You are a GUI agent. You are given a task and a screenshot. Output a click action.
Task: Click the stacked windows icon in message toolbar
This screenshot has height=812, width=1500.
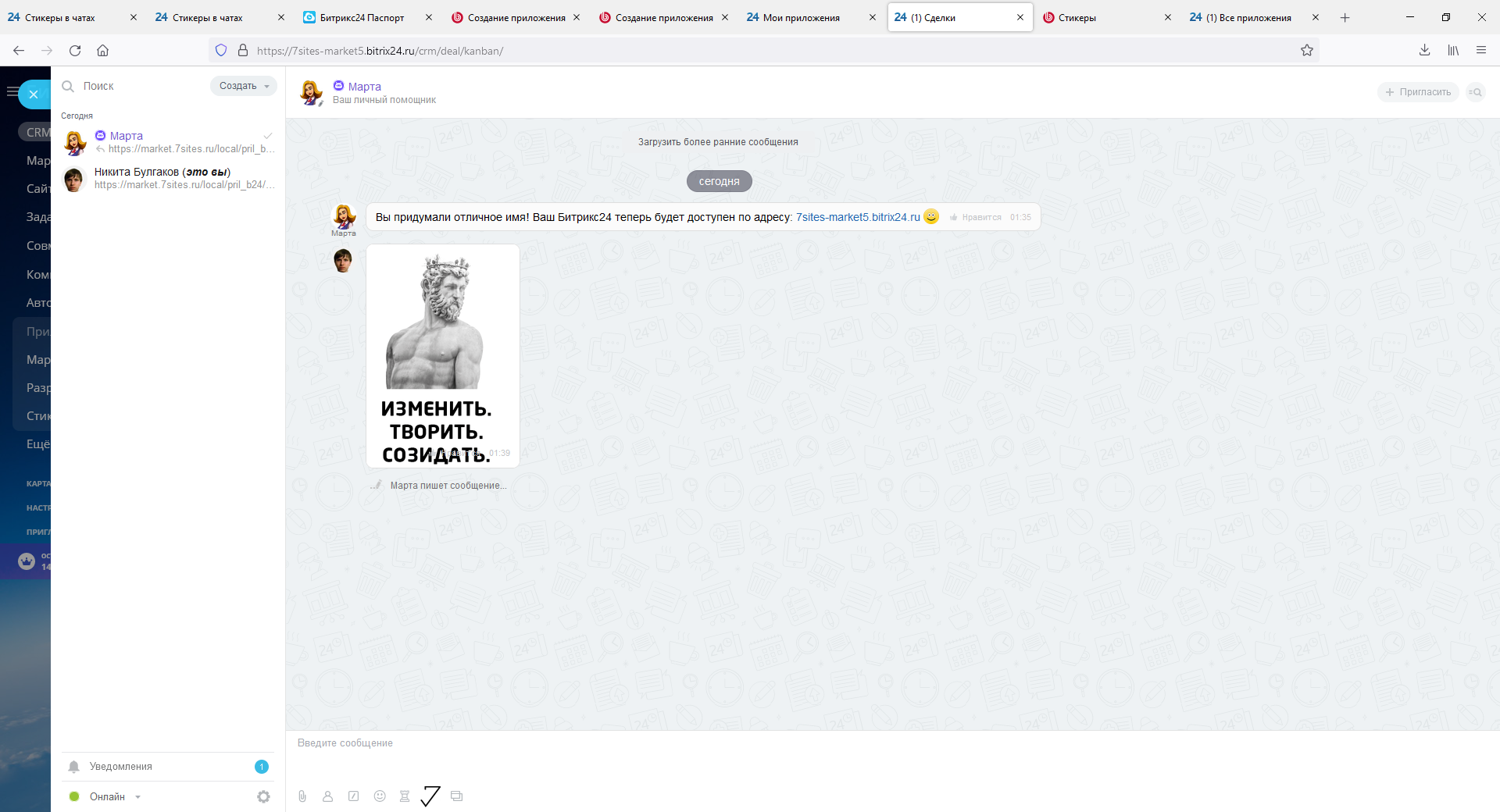click(x=457, y=796)
